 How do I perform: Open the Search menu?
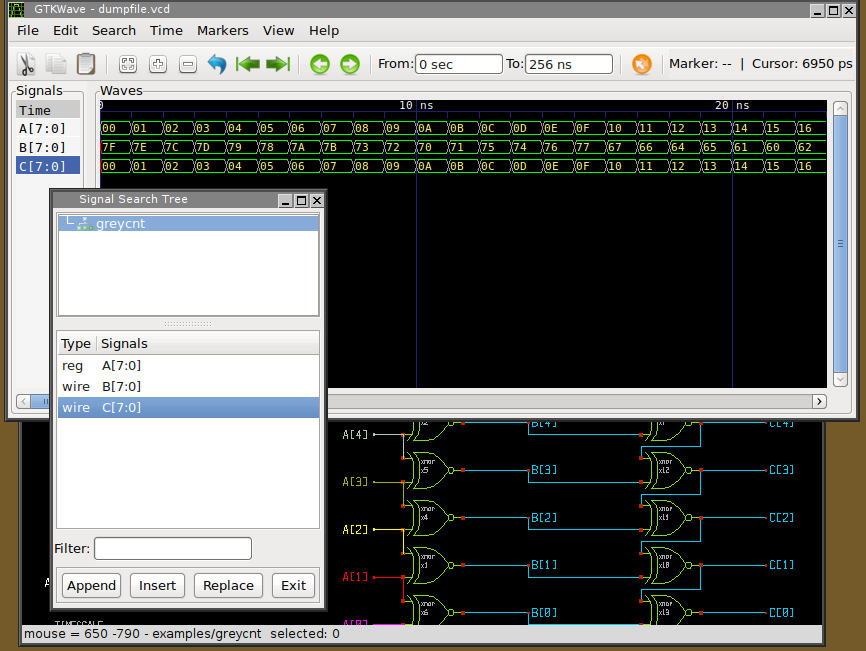point(114,31)
